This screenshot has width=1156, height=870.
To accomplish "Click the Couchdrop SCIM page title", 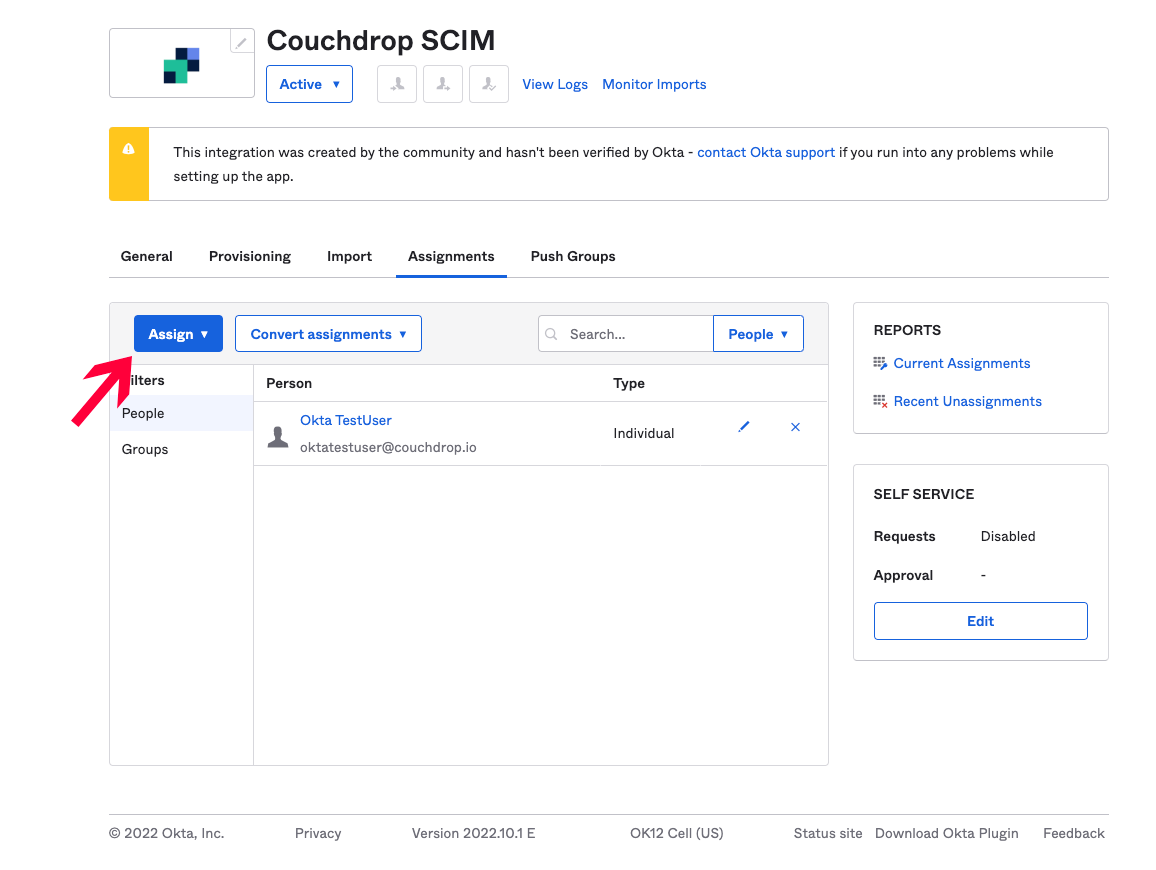I will (380, 41).
